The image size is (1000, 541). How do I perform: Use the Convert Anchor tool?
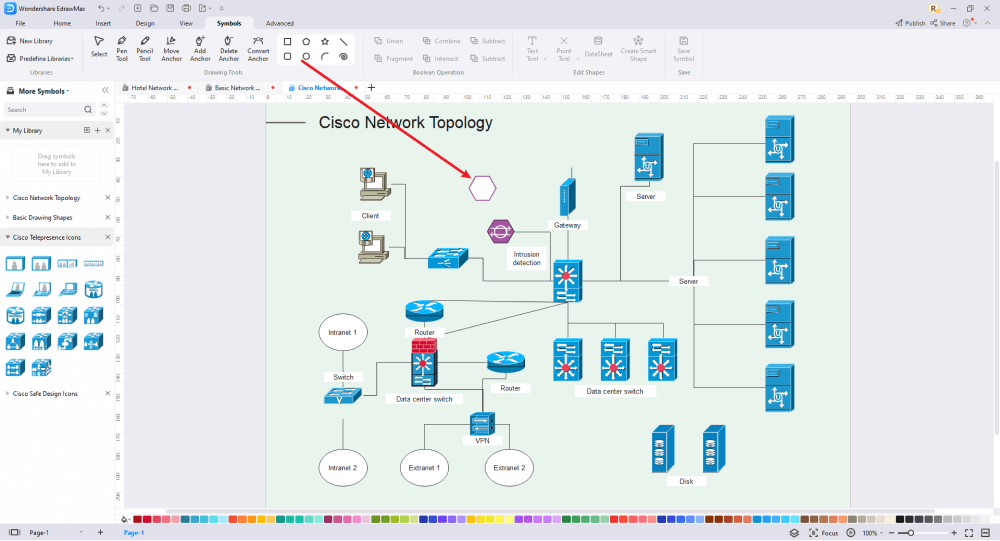[x=258, y=48]
